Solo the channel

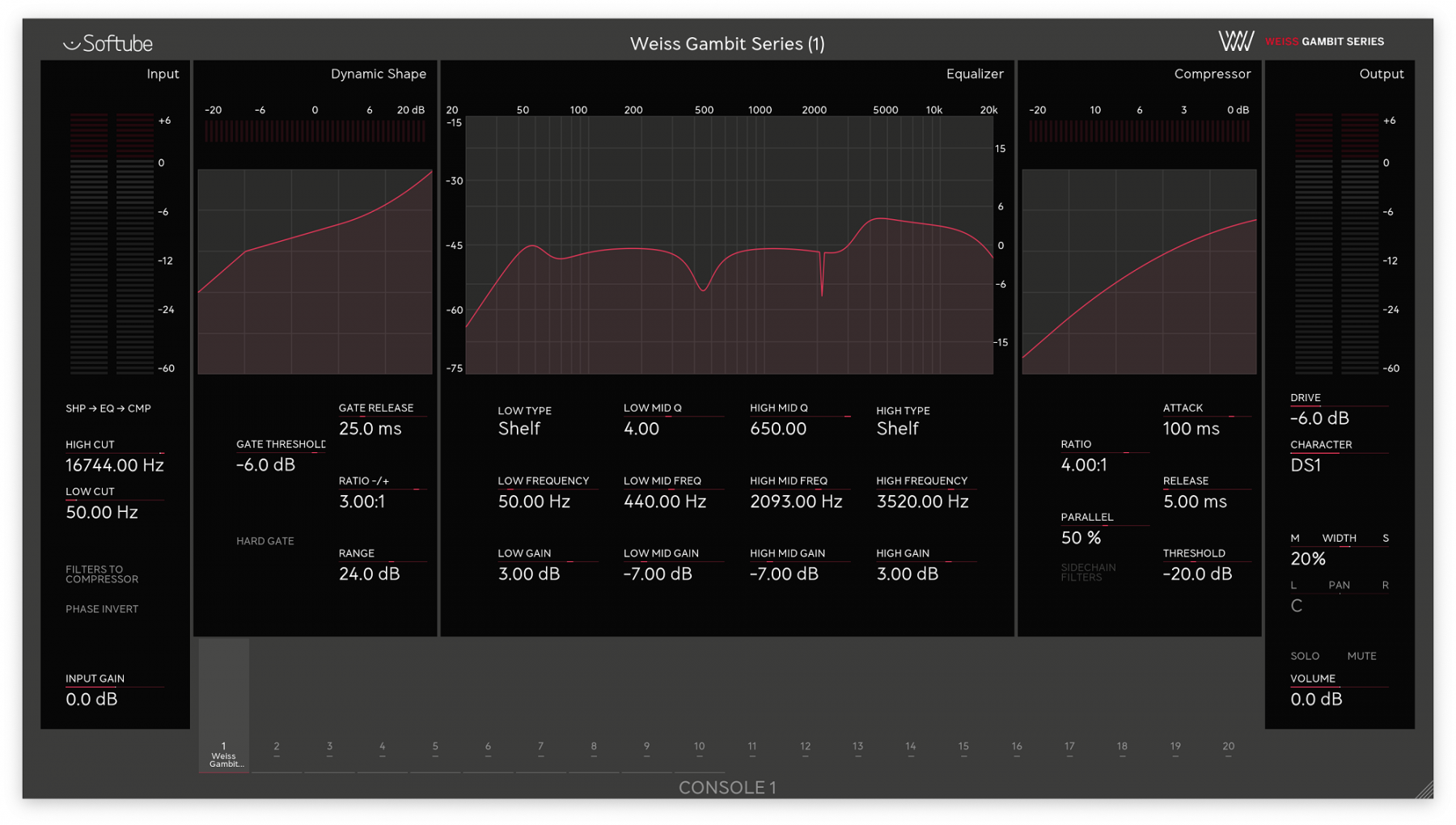pyautogui.click(x=1305, y=656)
